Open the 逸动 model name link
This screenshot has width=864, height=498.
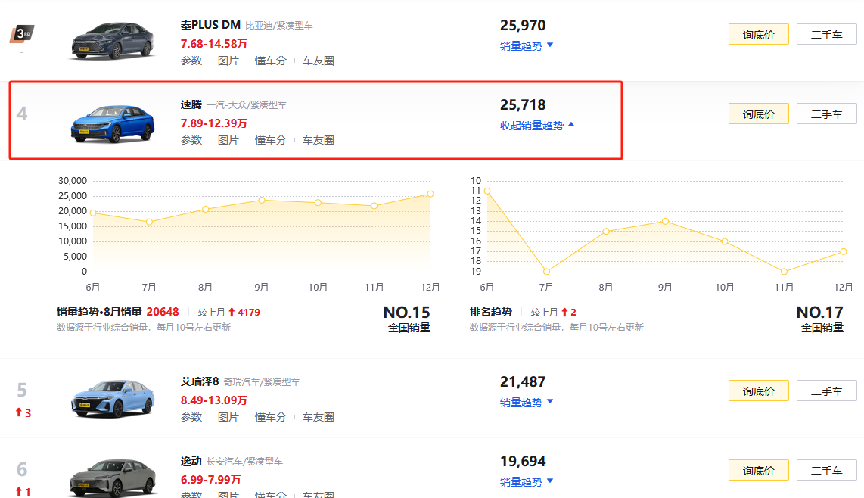(x=191, y=461)
